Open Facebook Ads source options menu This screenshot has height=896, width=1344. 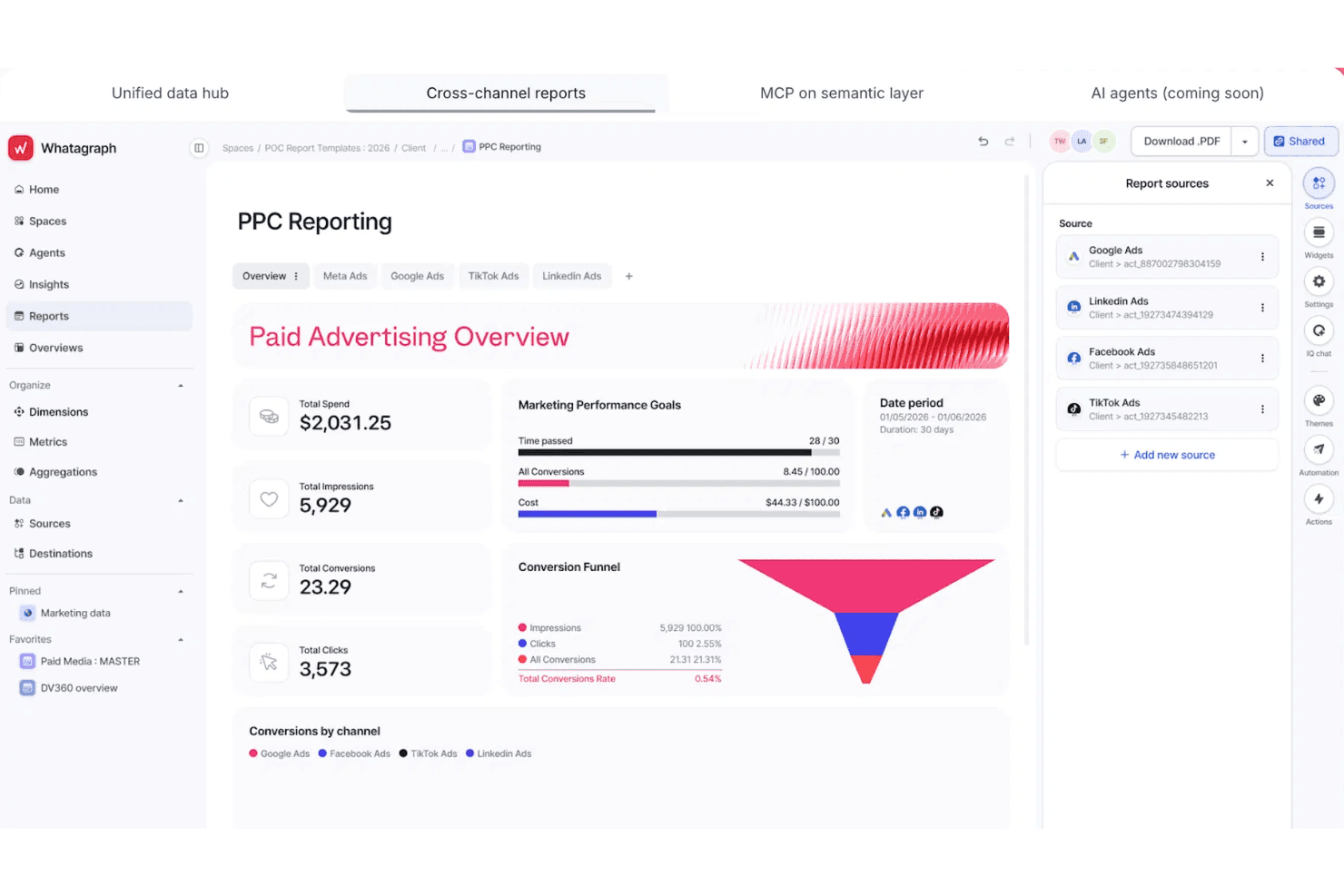click(1262, 359)
